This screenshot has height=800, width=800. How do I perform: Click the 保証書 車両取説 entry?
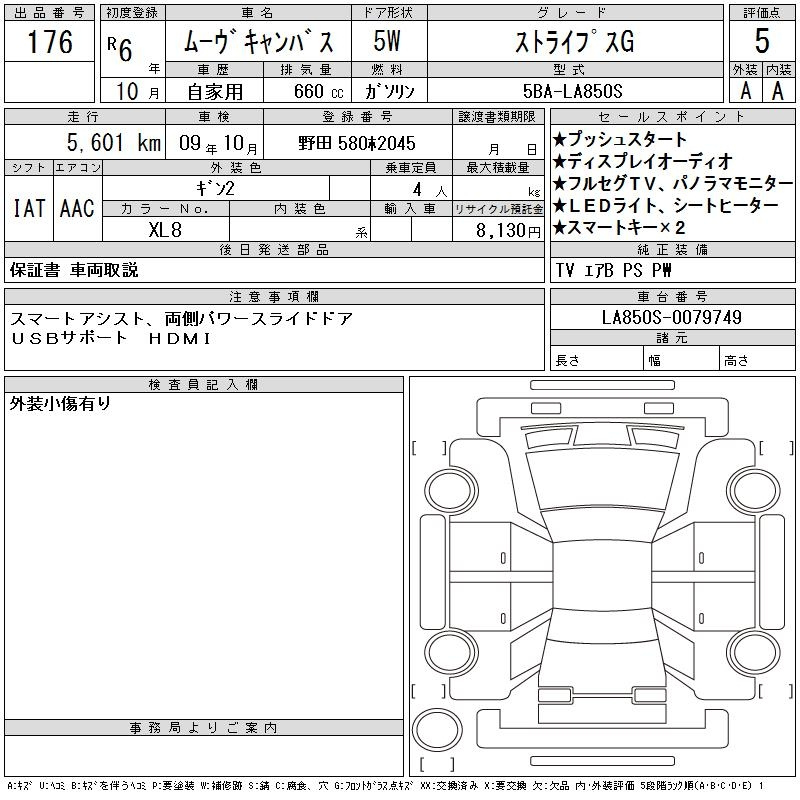tap(74, 270)
